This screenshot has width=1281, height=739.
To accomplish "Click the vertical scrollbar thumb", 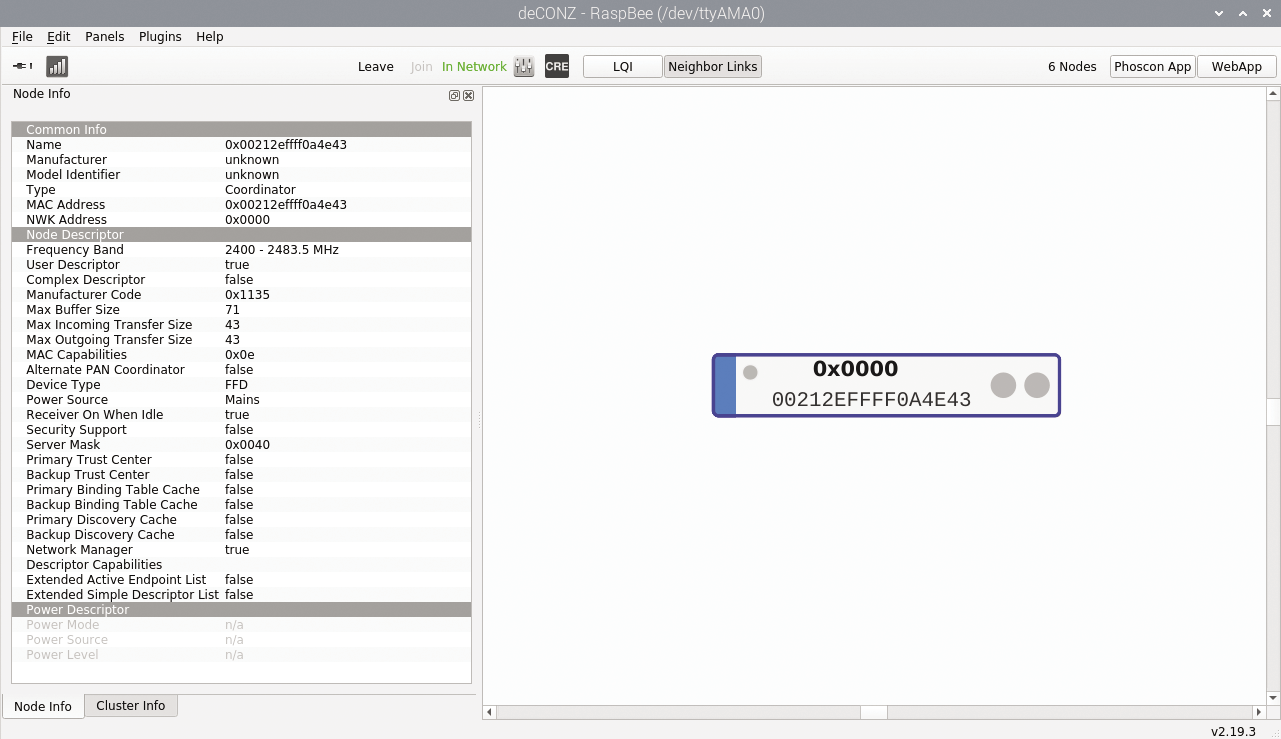I will [1273, 412].
